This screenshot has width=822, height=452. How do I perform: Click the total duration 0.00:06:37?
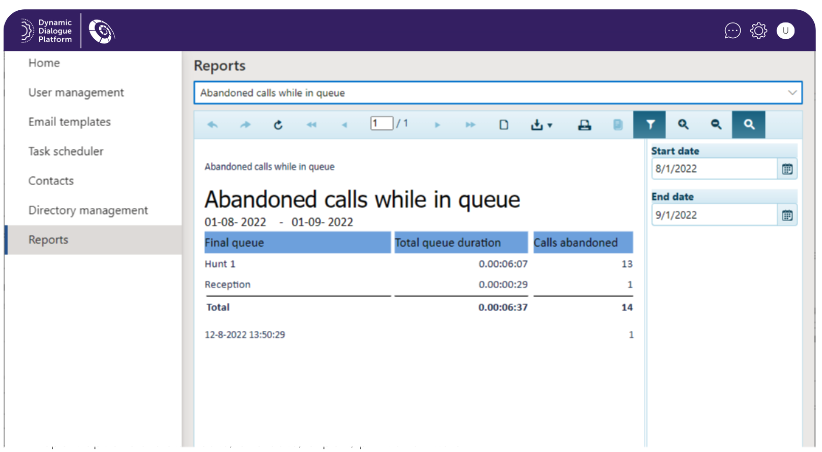coord(503,307)
